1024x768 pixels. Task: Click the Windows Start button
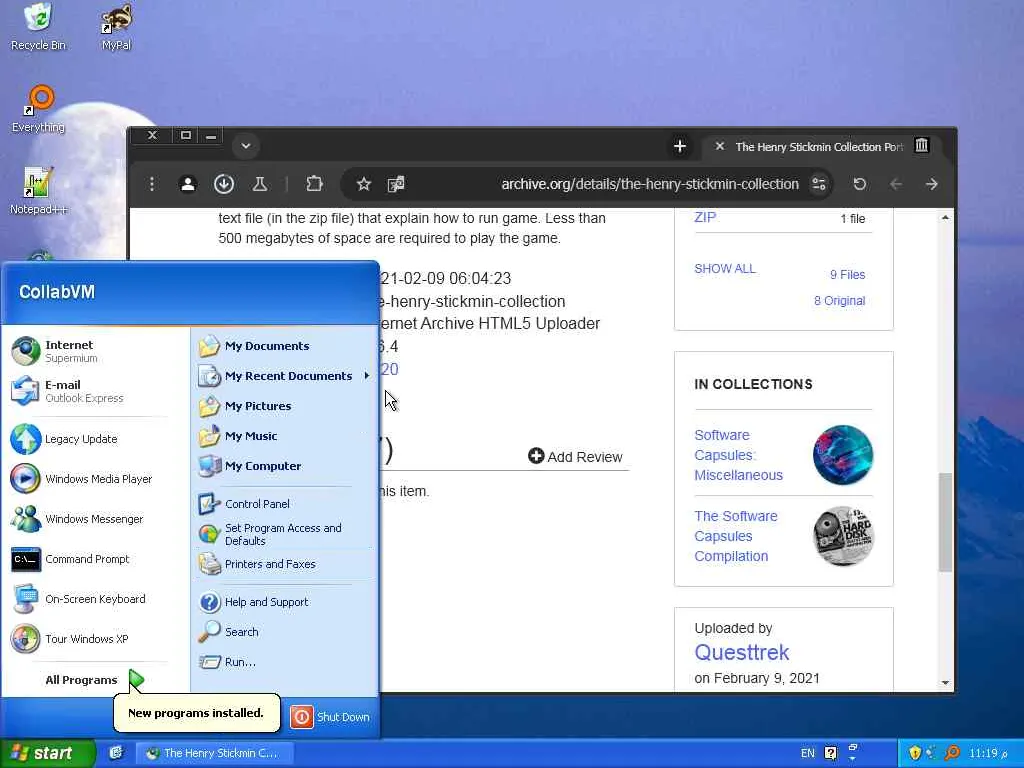coord(47,753)
